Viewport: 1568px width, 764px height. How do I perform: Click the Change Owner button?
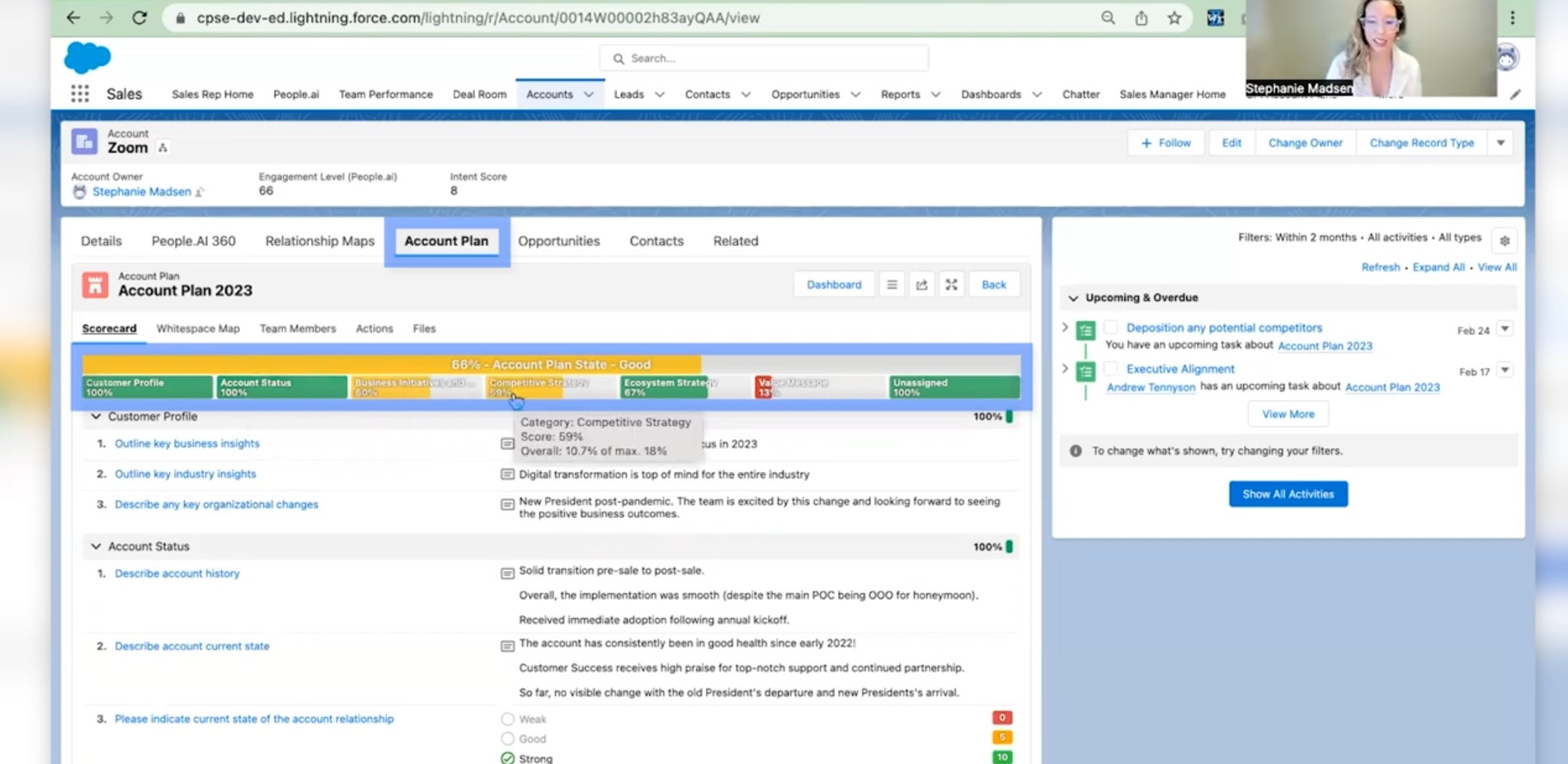1305,143
